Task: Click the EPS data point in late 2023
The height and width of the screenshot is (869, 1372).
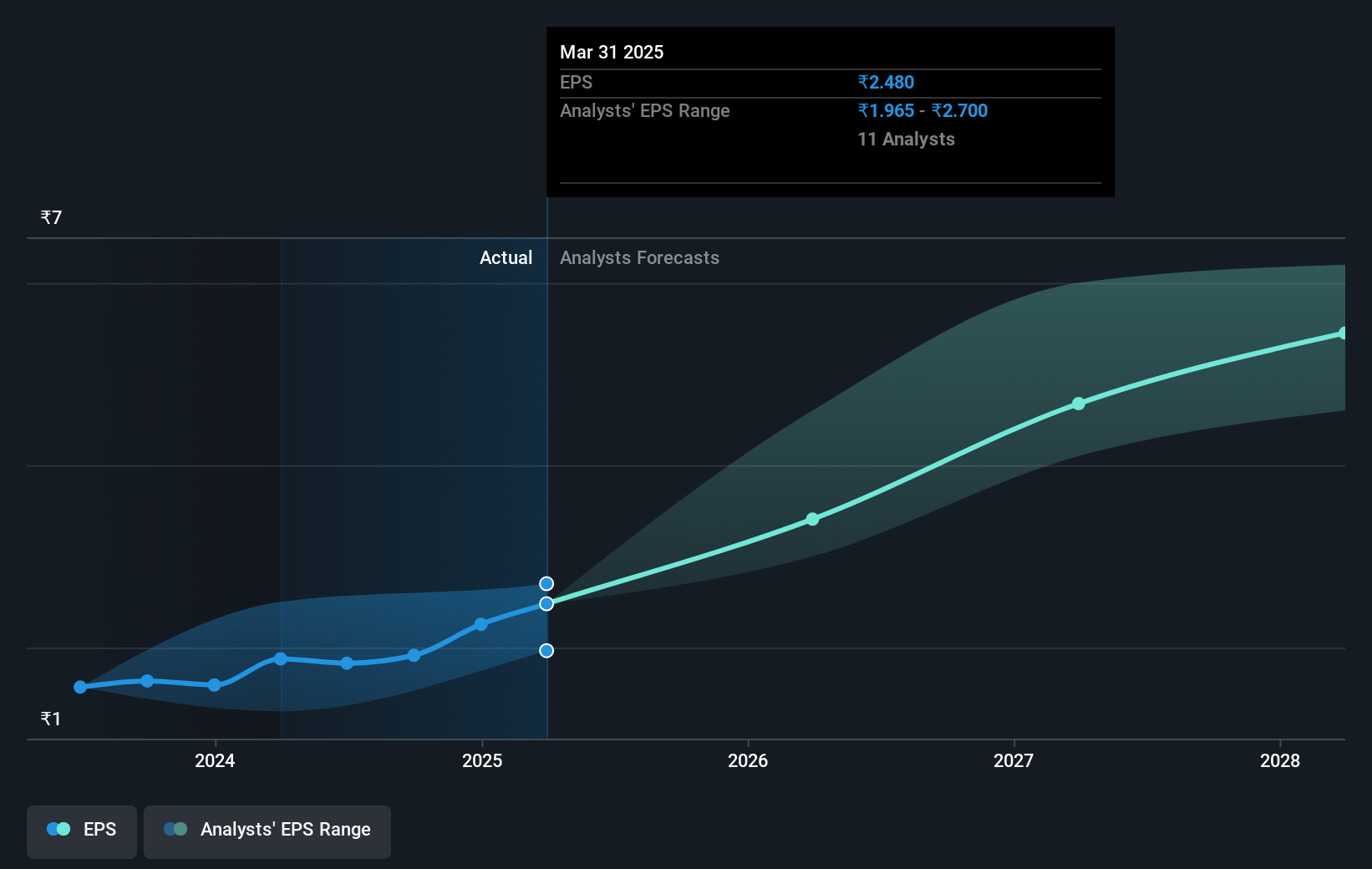Action: pyautogui.click(x=147, y=681)
